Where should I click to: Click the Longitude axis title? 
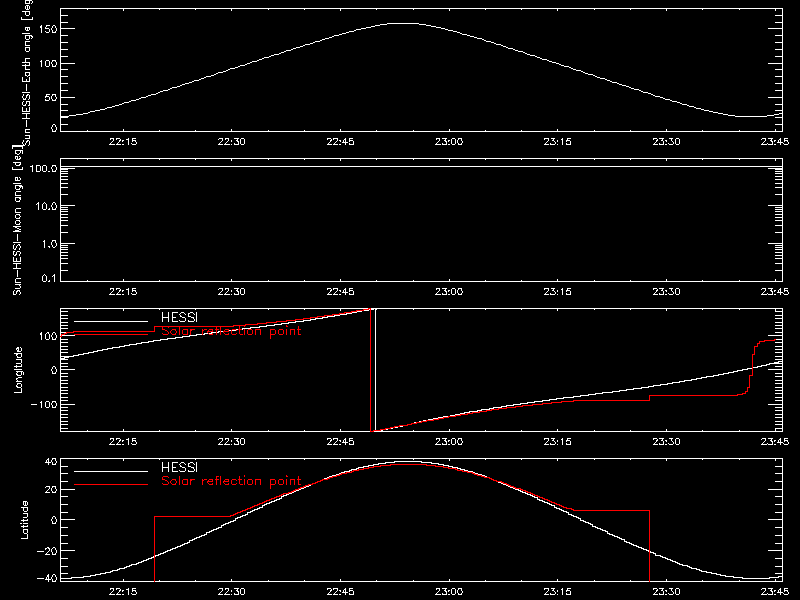tap(18, 370)
